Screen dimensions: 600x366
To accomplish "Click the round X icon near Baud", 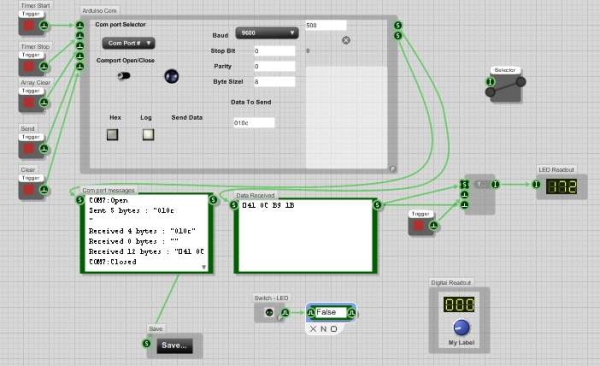I will coord(346,40).
